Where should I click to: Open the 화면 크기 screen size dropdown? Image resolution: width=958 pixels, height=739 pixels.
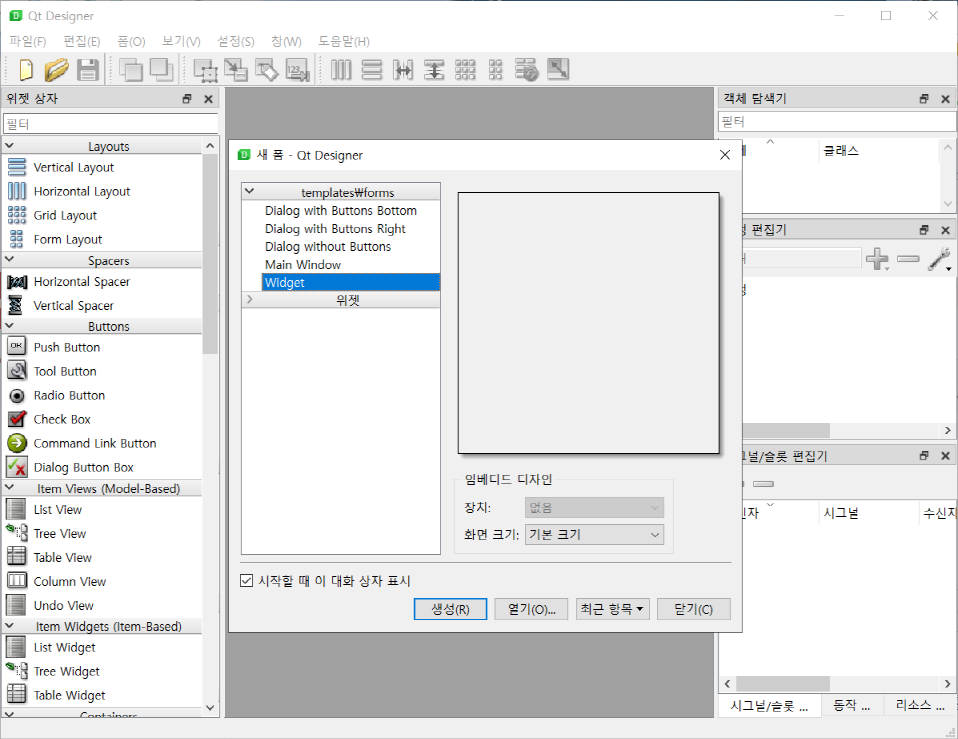tap(594, 534)
